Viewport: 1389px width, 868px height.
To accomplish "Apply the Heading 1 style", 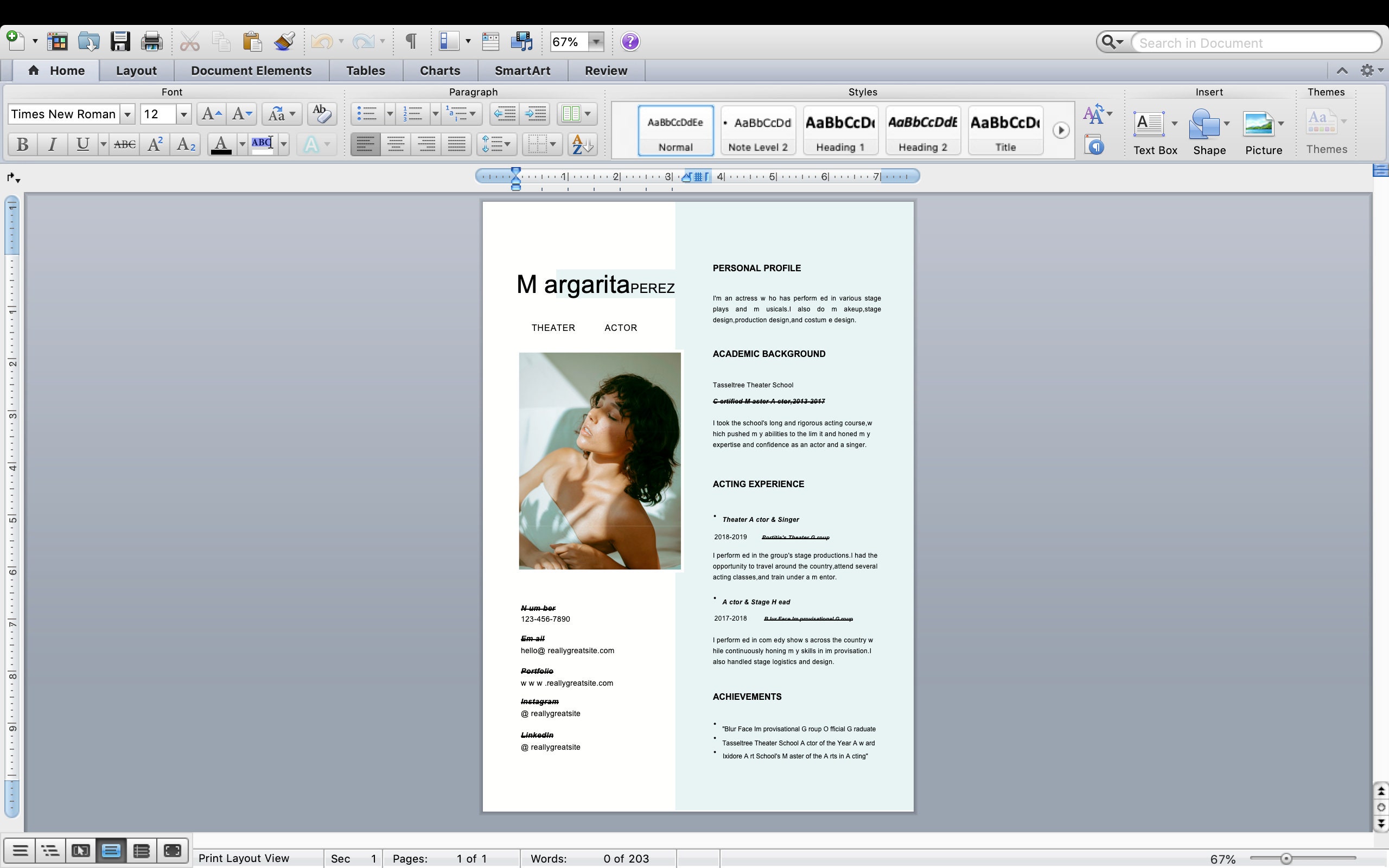I will [x=840, y=130].
